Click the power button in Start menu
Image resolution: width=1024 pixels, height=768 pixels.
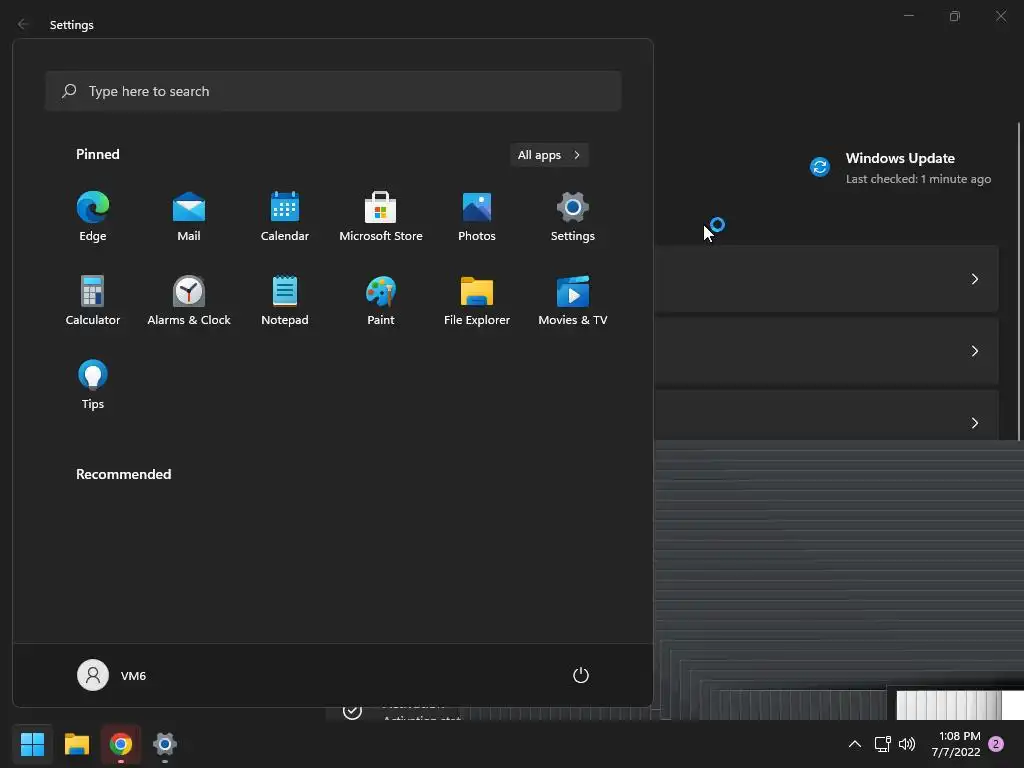pyautogui.click(x=581, y=675)
